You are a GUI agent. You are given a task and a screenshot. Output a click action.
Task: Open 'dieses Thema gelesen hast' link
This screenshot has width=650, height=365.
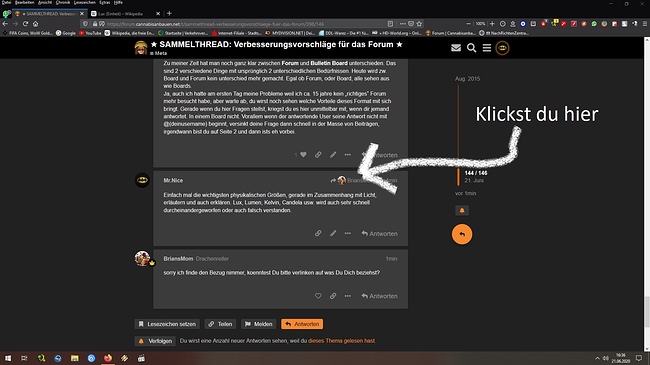[342, 341]
